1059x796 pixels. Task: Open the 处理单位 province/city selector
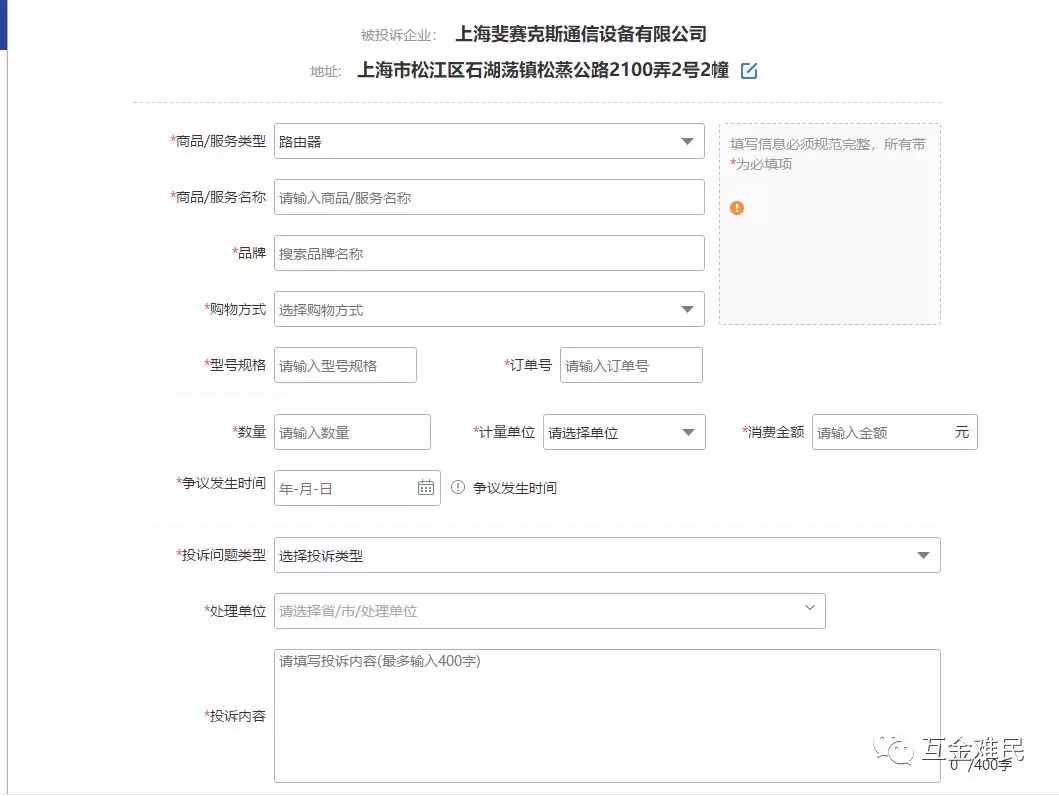pyautogui.click(x=550, y=611)
